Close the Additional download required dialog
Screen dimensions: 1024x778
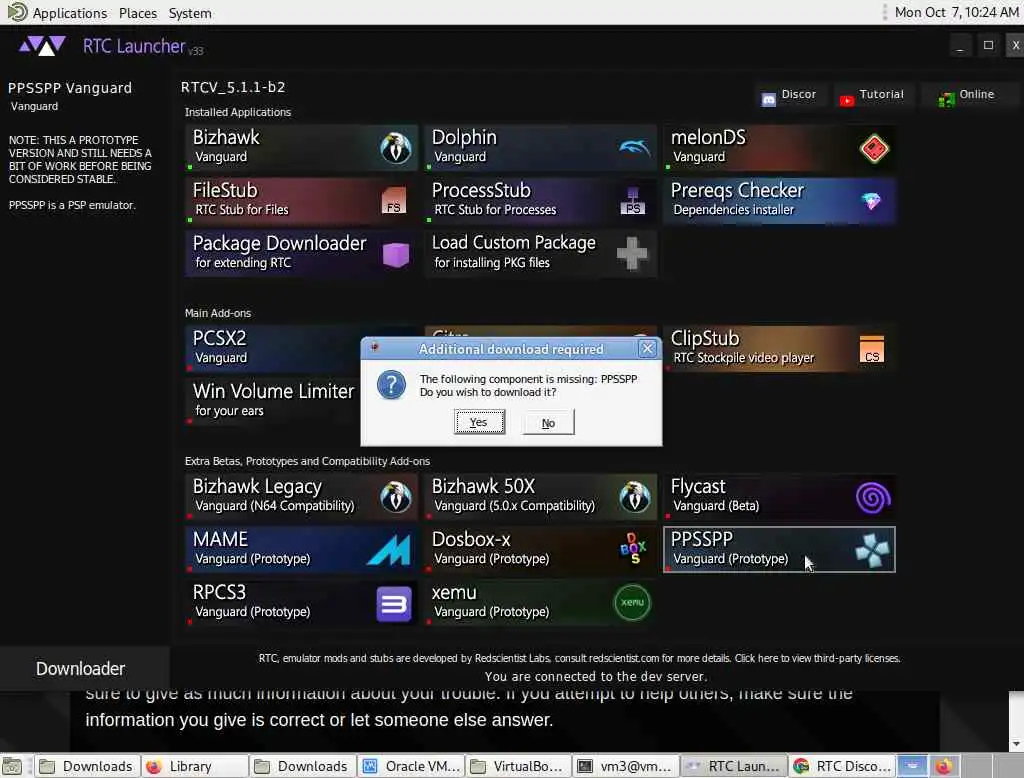[x=647, y=348]
